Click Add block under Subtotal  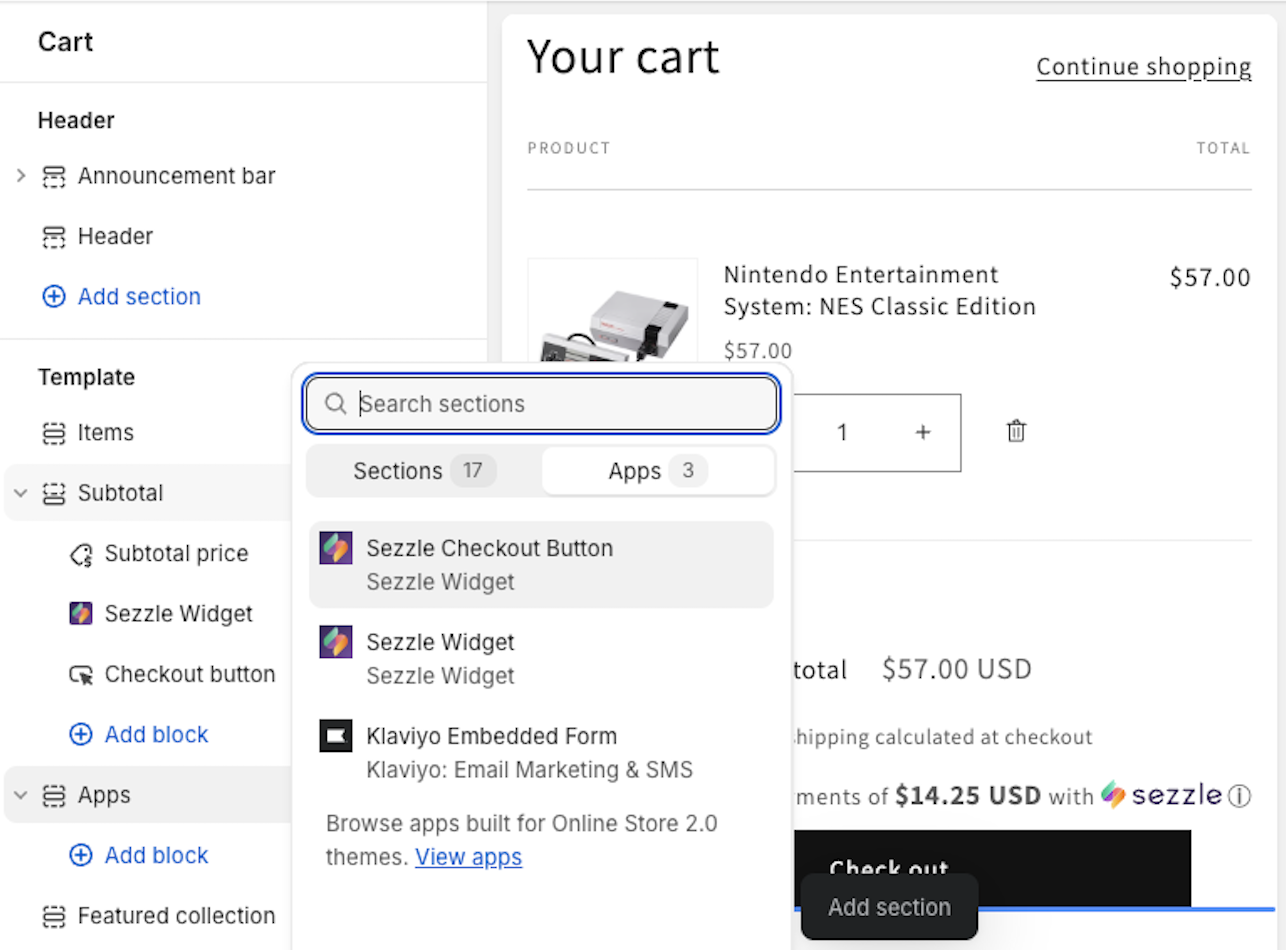point(156,735)
